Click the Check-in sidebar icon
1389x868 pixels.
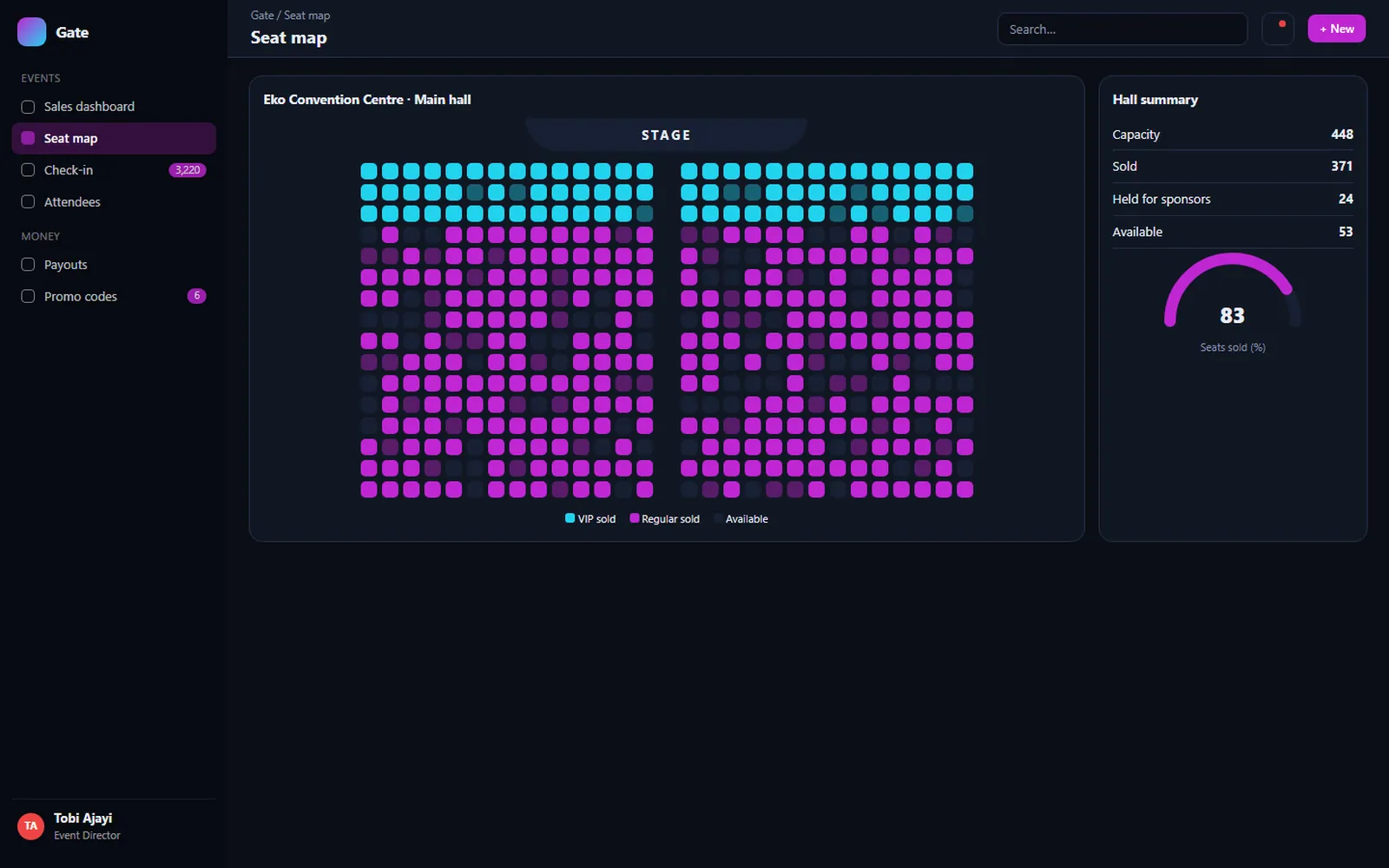point(28,170)
